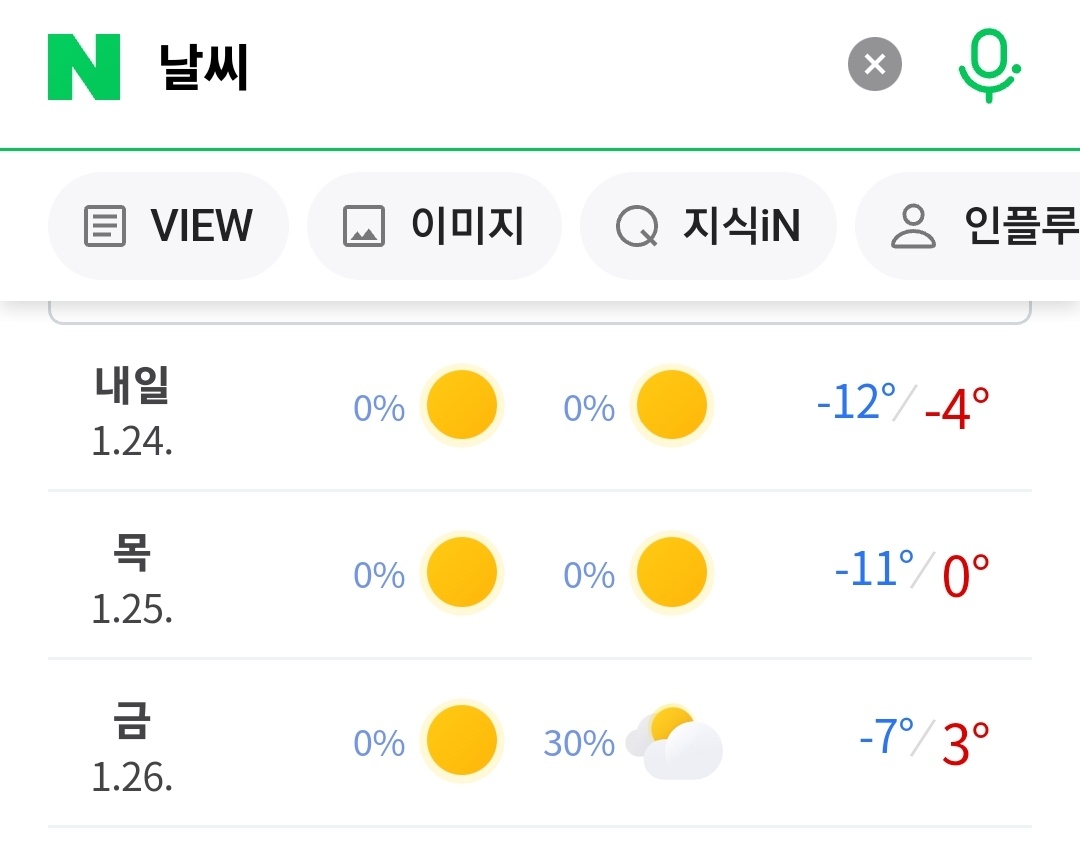Tap the morning sun icon for 금 1.26.
Screen dimensions: 1080x846
pos(461,740)
